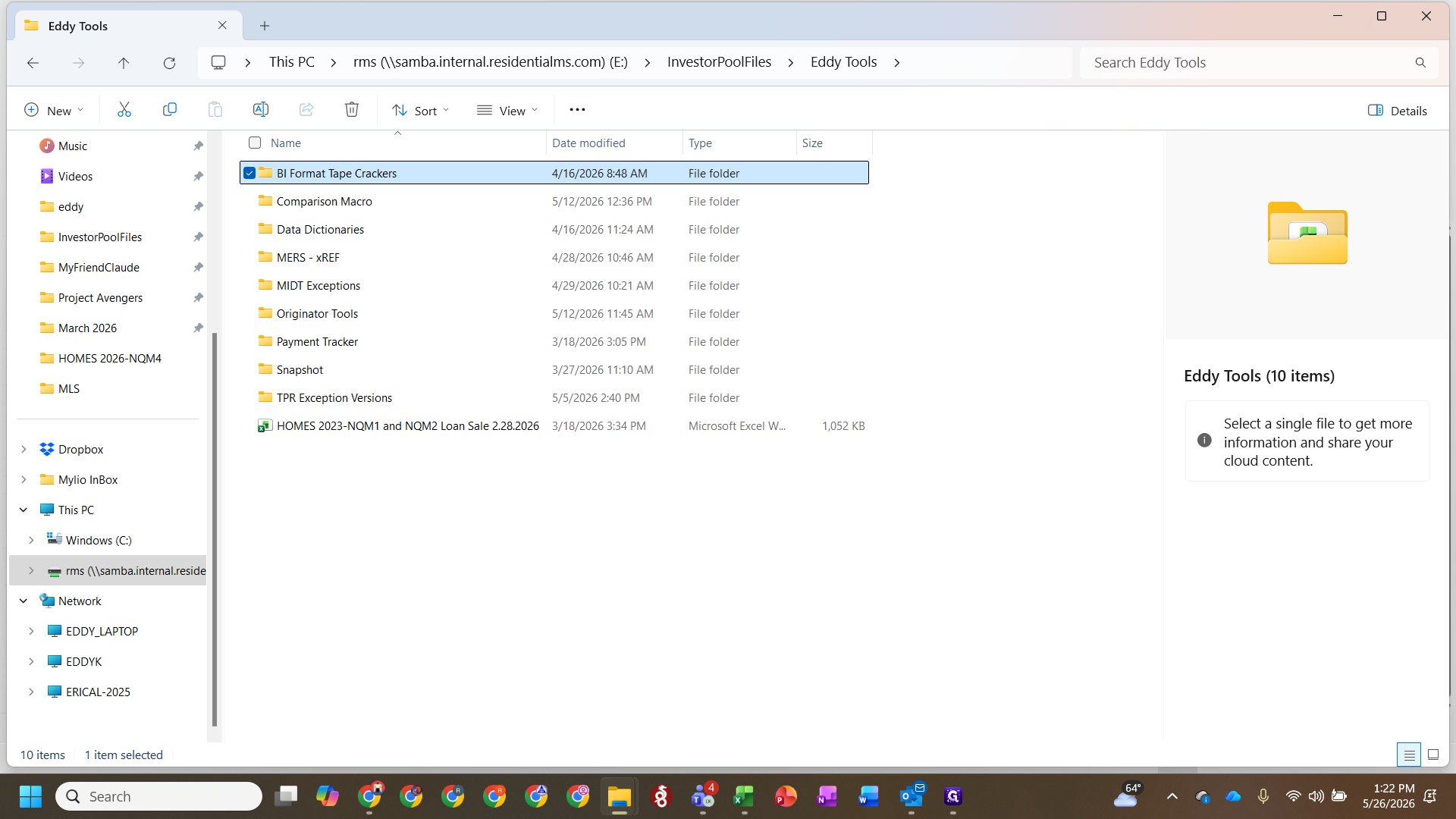
Task: Open Excel from the taskbar
Action: point(744,796)
